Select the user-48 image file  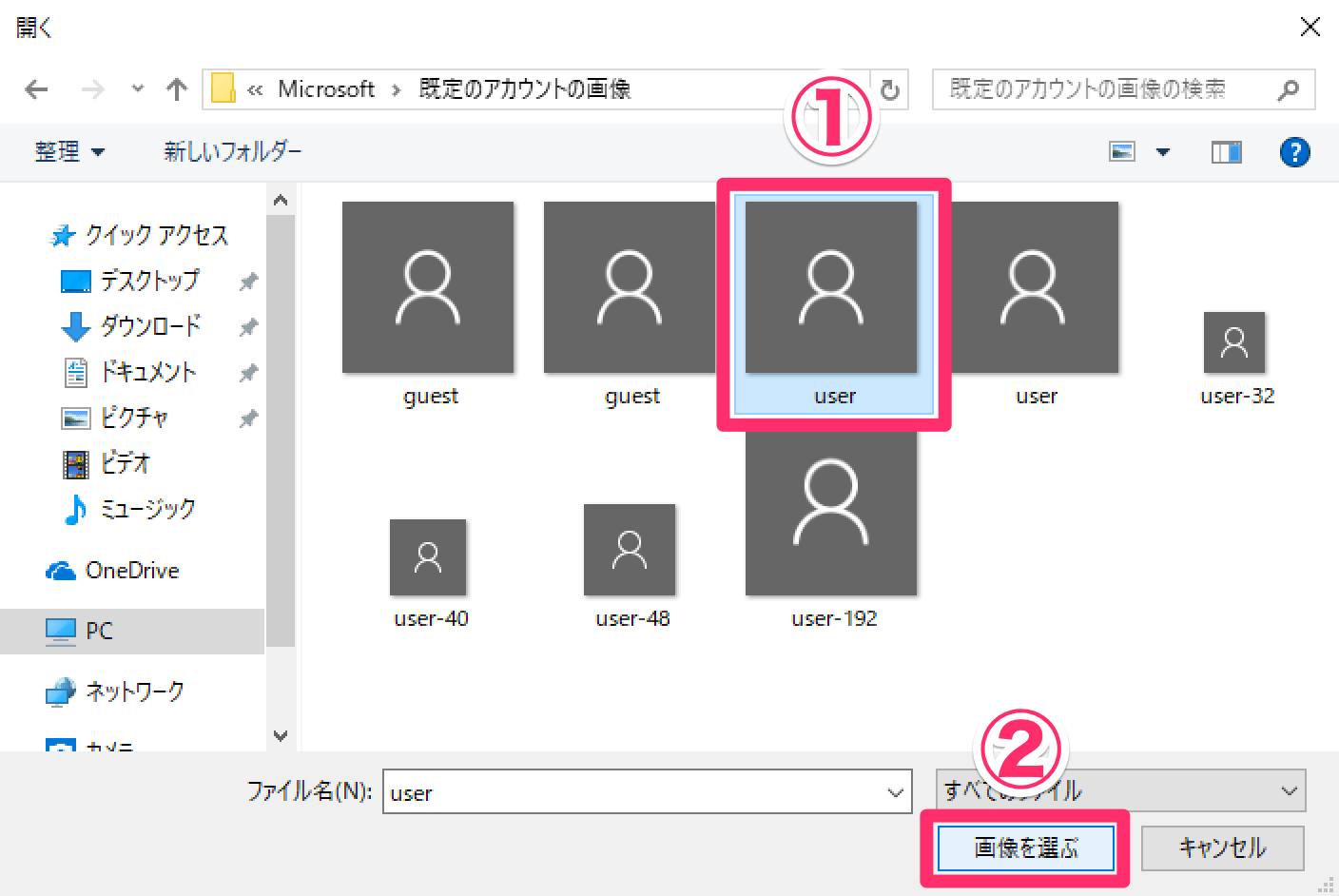pos(631,567)
